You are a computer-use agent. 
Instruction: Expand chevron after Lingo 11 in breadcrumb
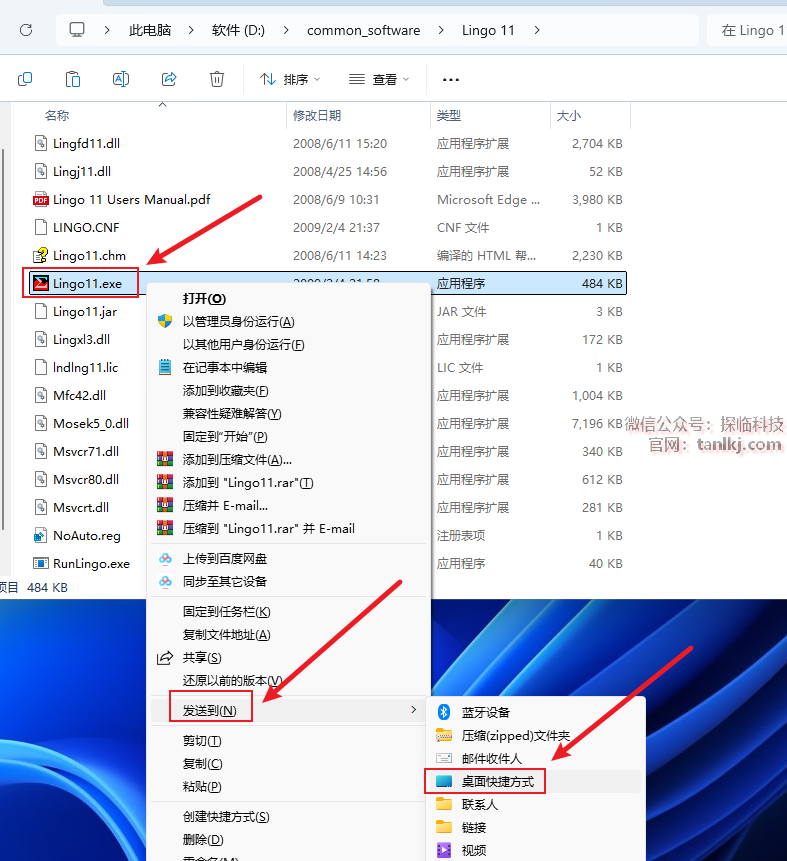tap(537, 30)
